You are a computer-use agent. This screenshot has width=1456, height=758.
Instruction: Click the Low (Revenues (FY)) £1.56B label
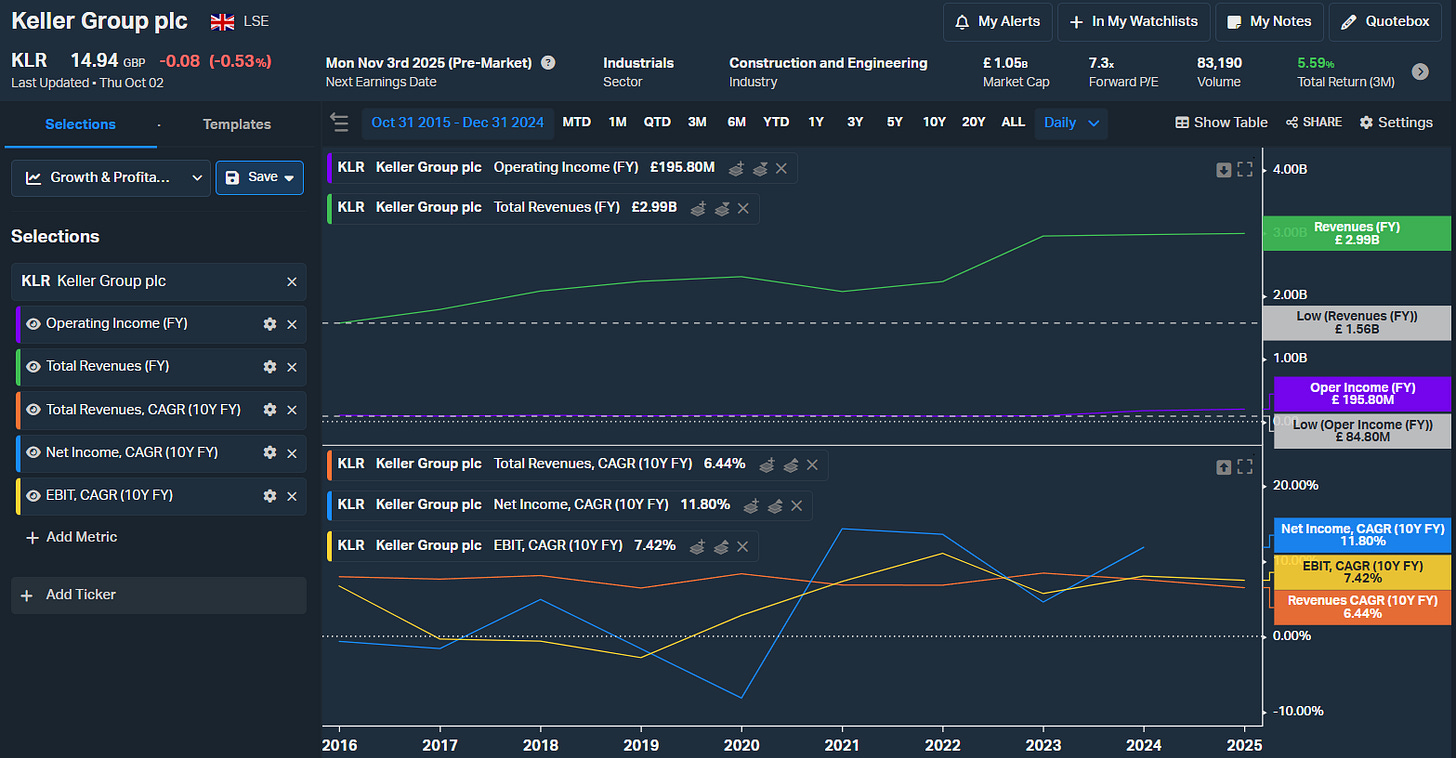point(1357,323)
